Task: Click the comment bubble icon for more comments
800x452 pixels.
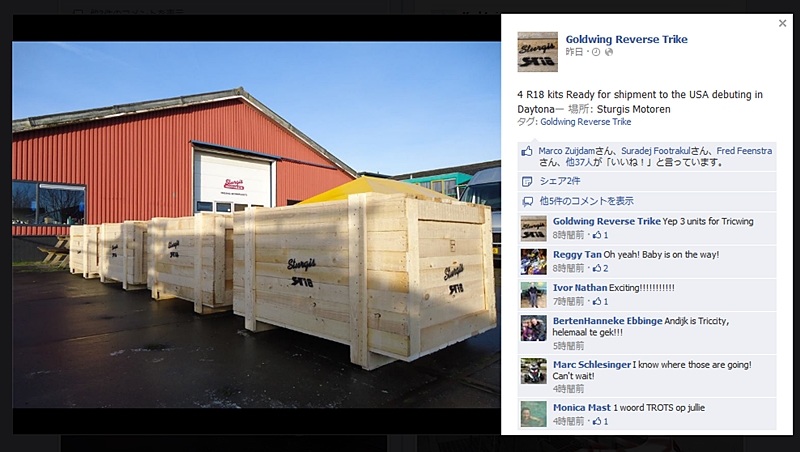Action: (527, 202)
